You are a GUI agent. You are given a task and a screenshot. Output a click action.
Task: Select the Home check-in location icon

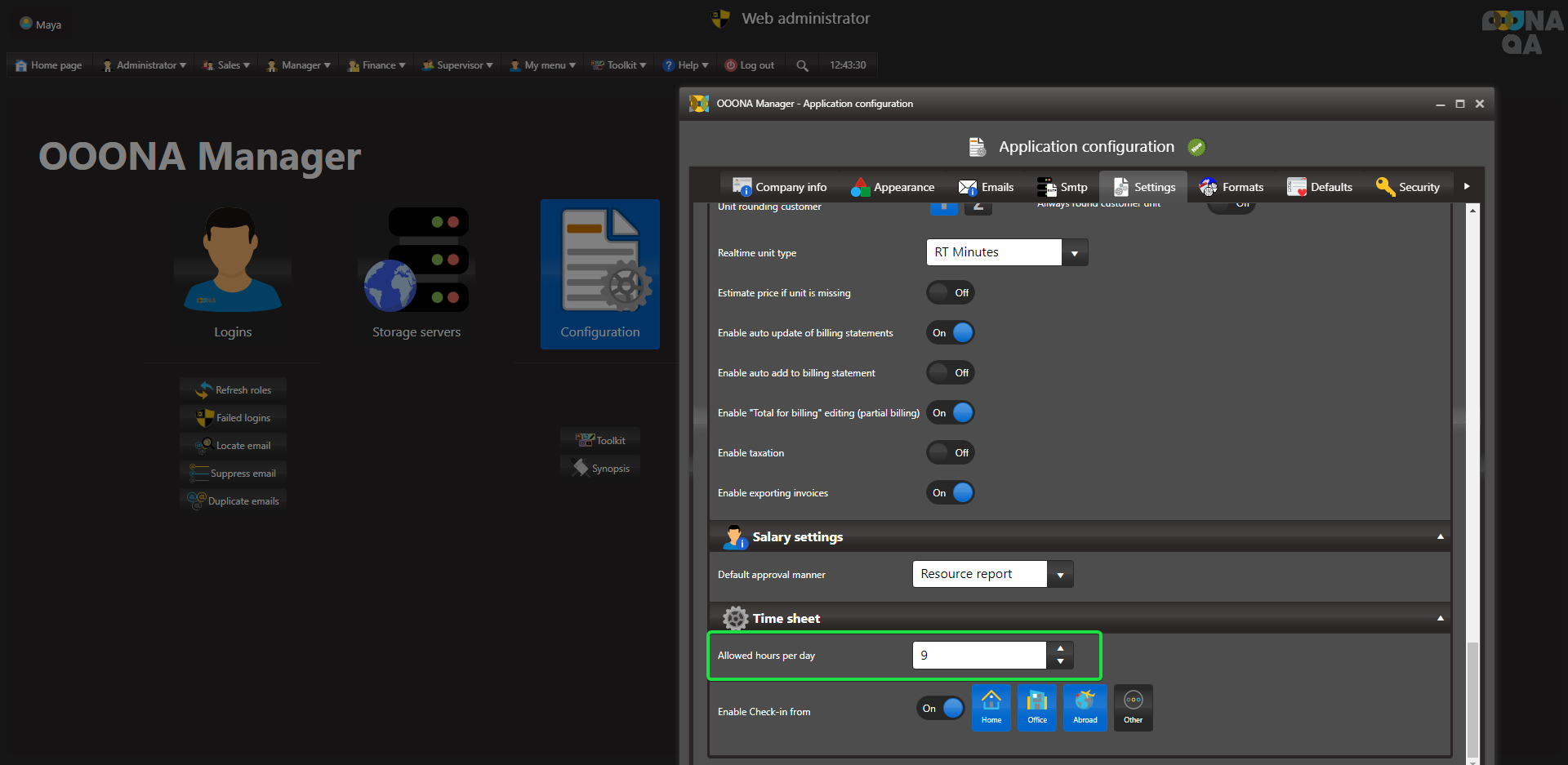pyautogui.click(x=991, y=707)
